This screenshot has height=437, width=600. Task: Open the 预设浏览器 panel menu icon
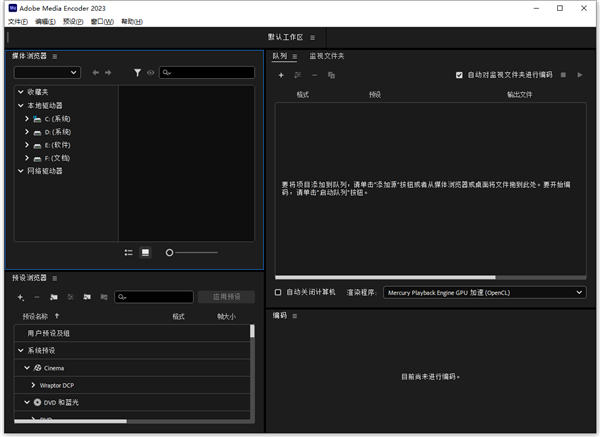[54, 278]
